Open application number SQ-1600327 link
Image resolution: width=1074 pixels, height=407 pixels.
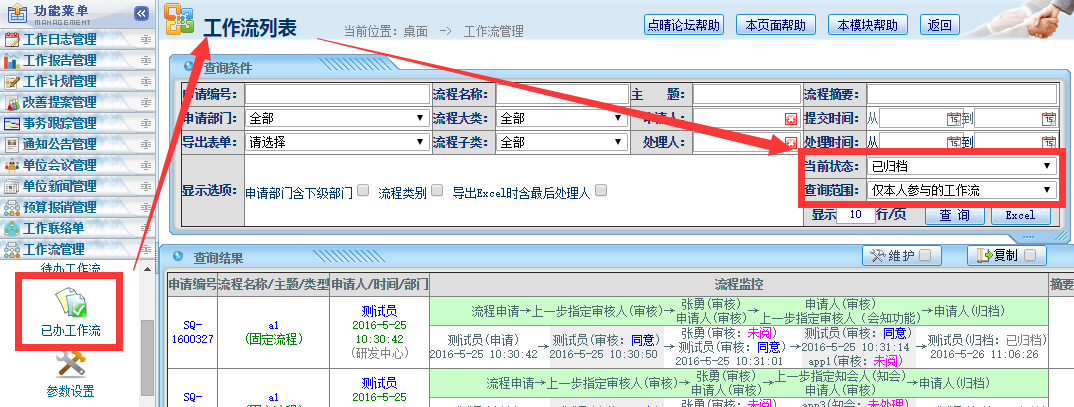pos(193,332)
